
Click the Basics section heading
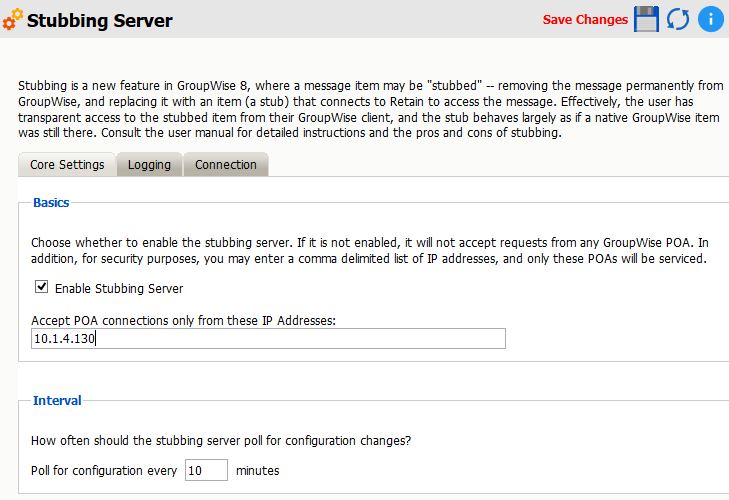tap(51, 203)
